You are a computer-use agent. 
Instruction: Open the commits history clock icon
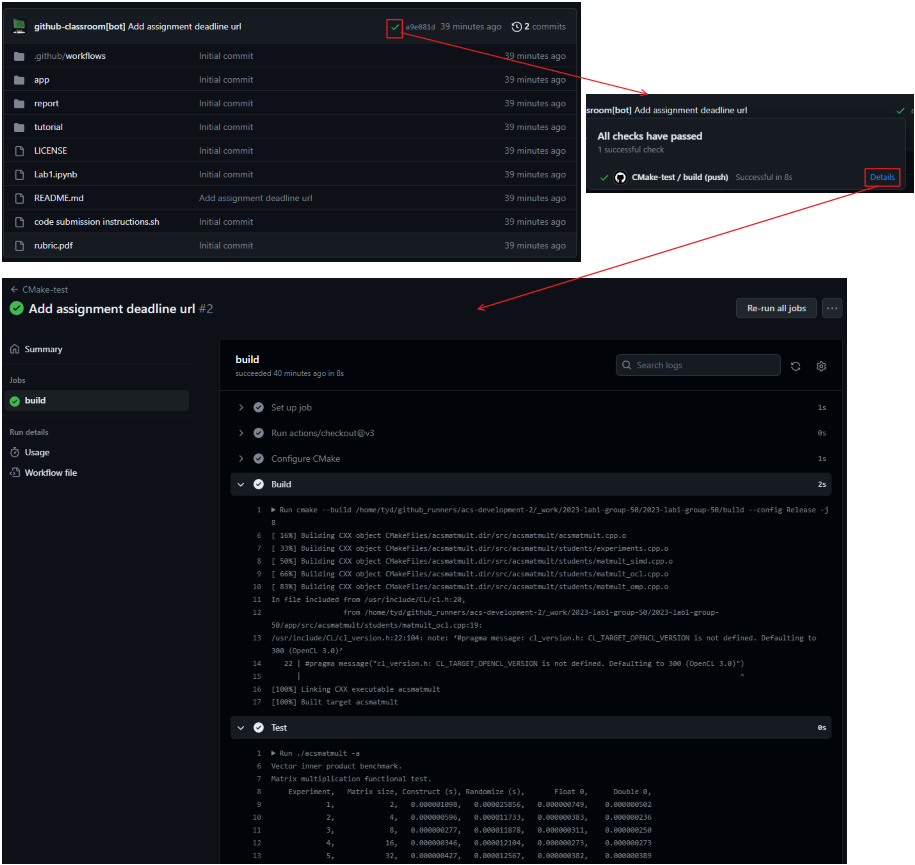pos(516,27)
